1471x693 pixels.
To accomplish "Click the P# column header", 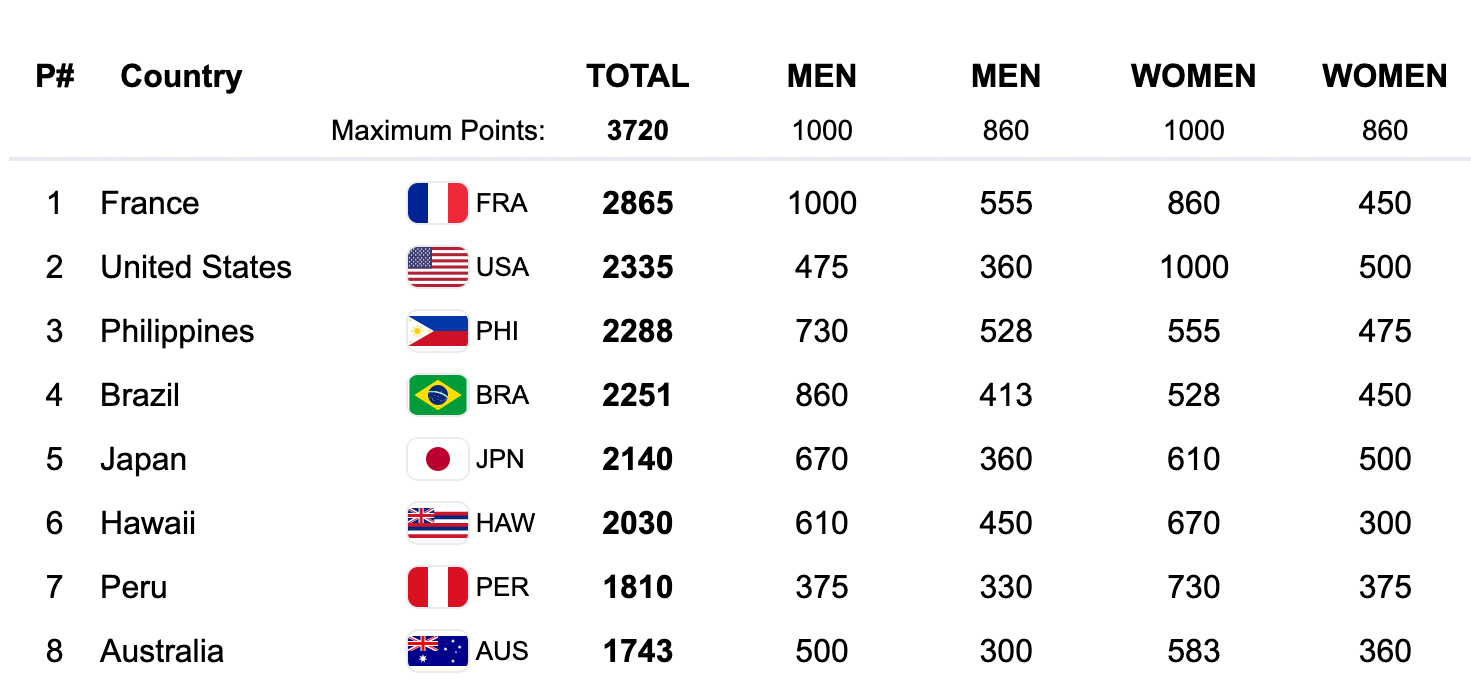I will pyautogui.click(x=55, y=77).
